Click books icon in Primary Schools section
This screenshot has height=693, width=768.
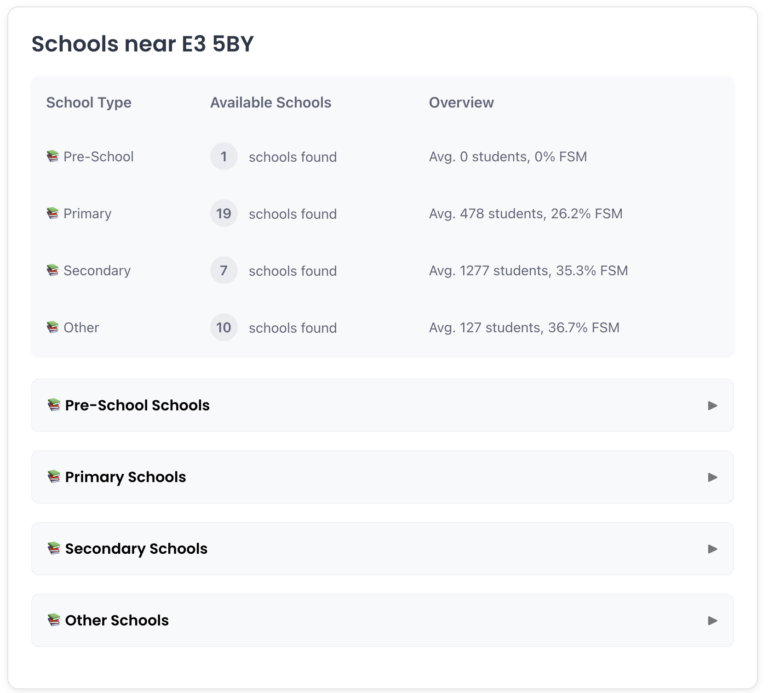click(x=54, y=477)
